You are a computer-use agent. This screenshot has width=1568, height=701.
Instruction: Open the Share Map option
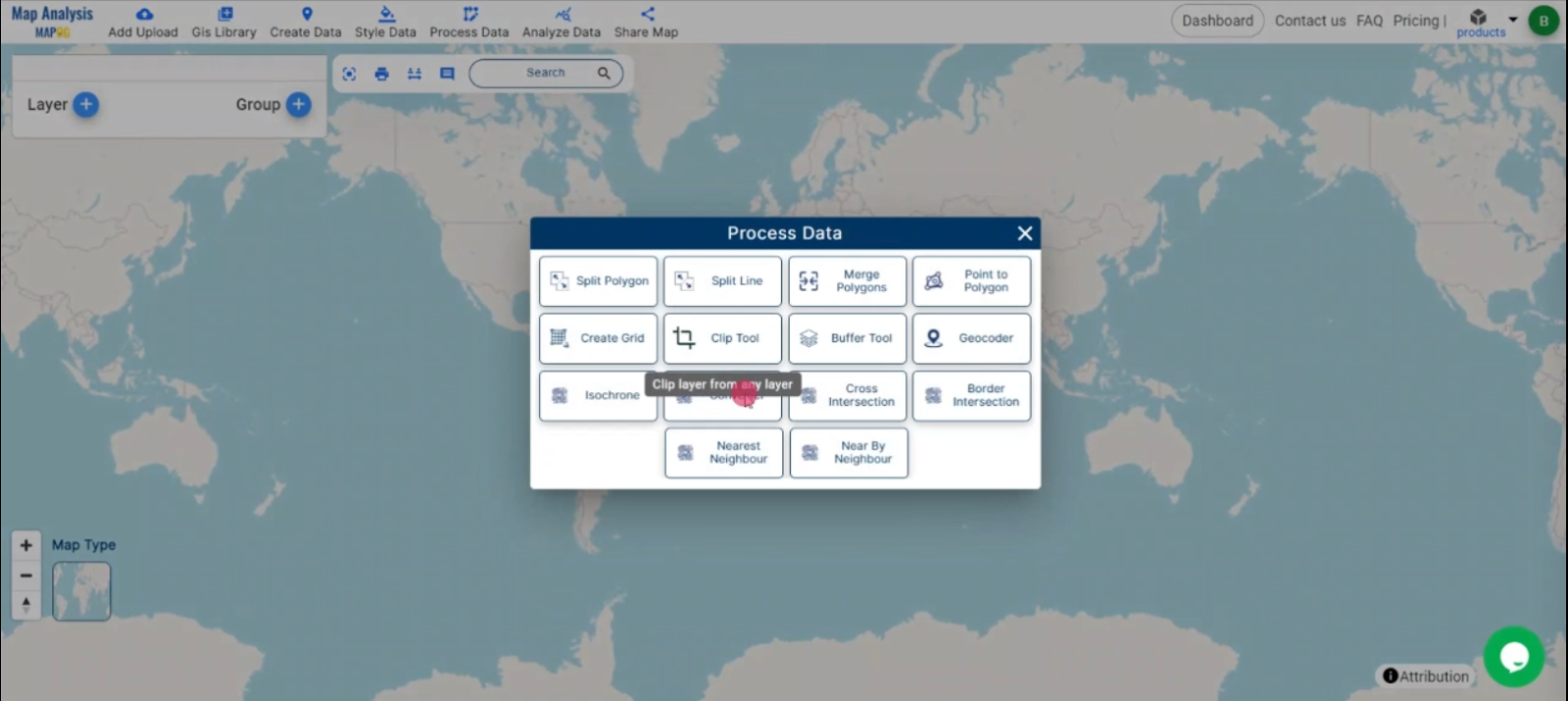coord(646,23)
